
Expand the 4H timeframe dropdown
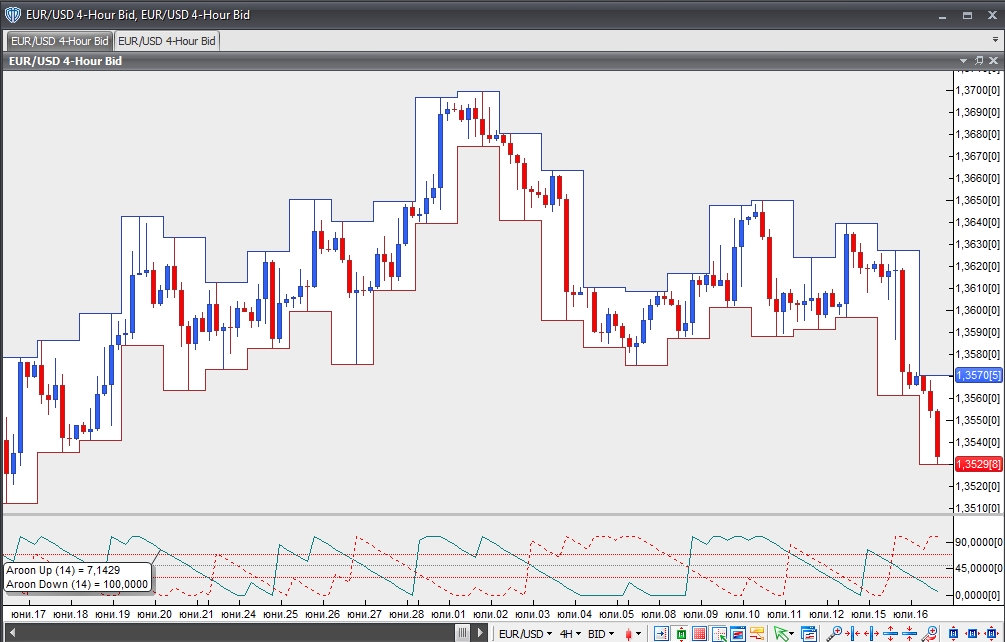570,633
